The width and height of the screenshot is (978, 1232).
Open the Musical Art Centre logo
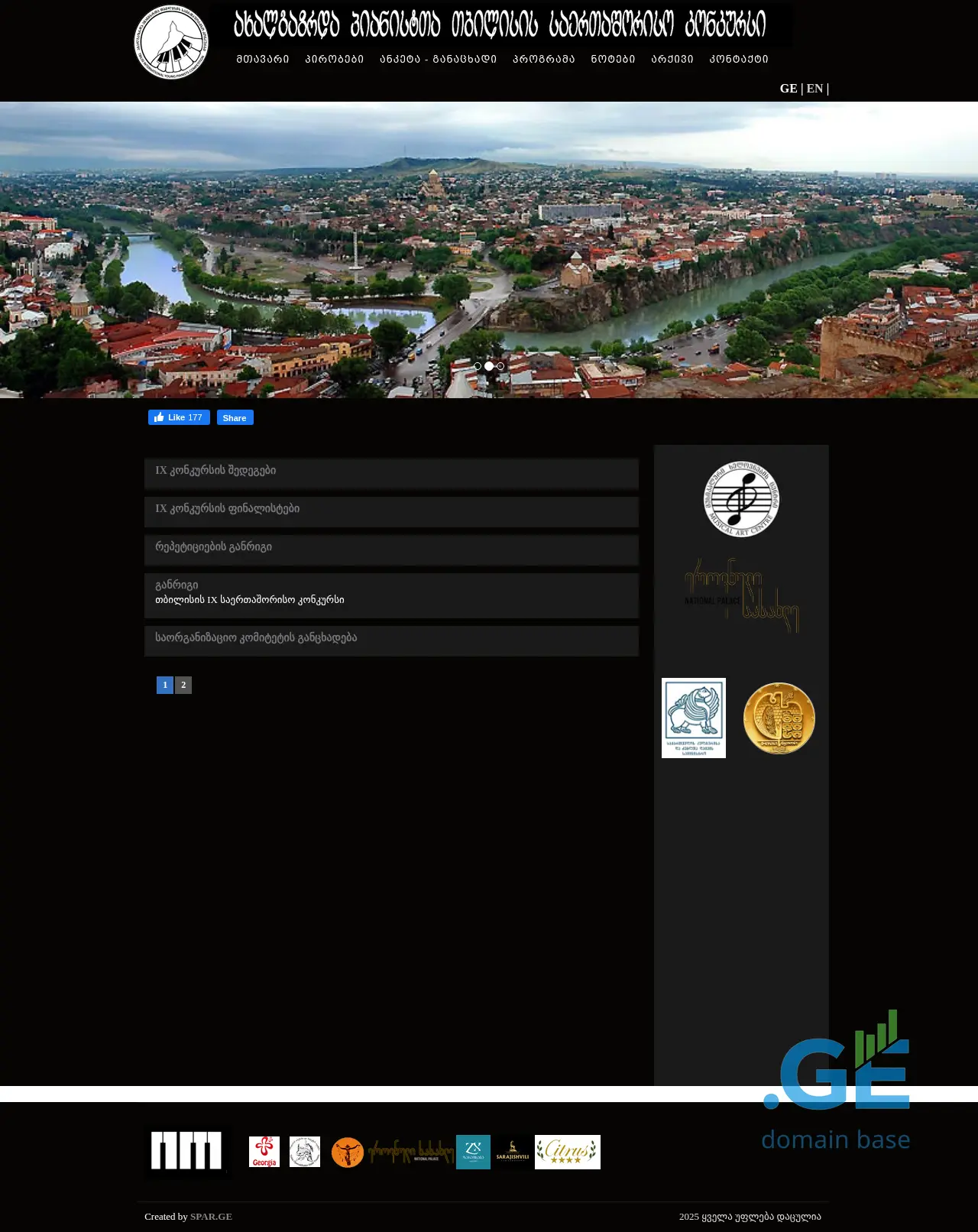click(741, 499)
